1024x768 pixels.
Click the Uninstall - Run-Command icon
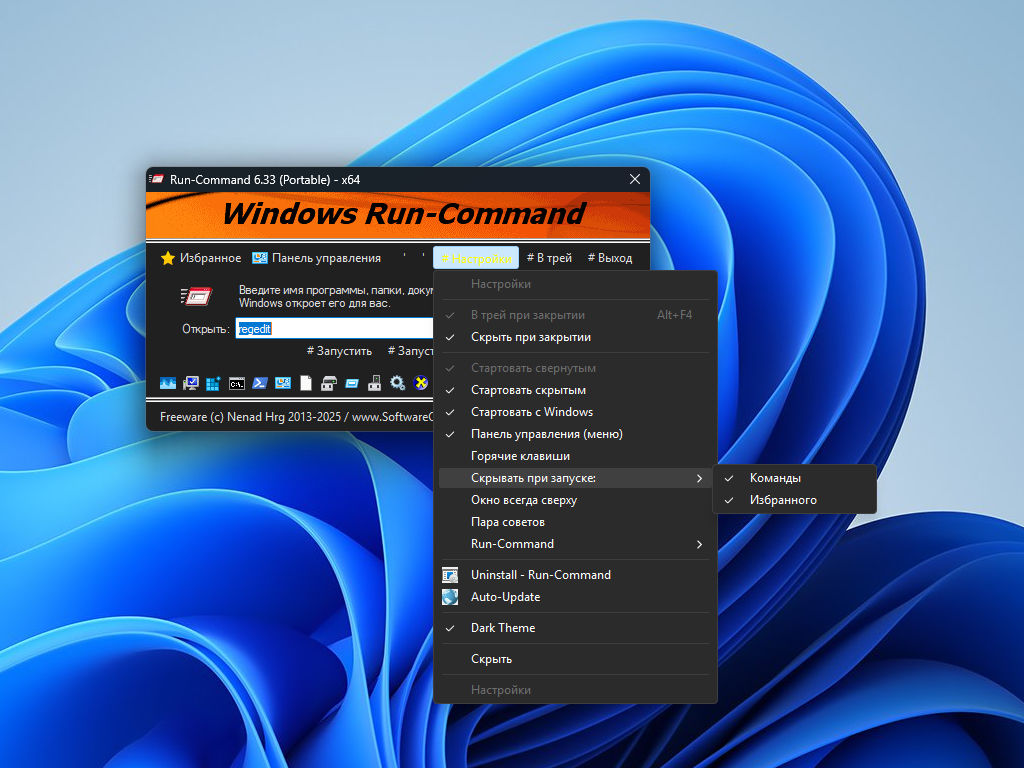(x=451, y=575)
